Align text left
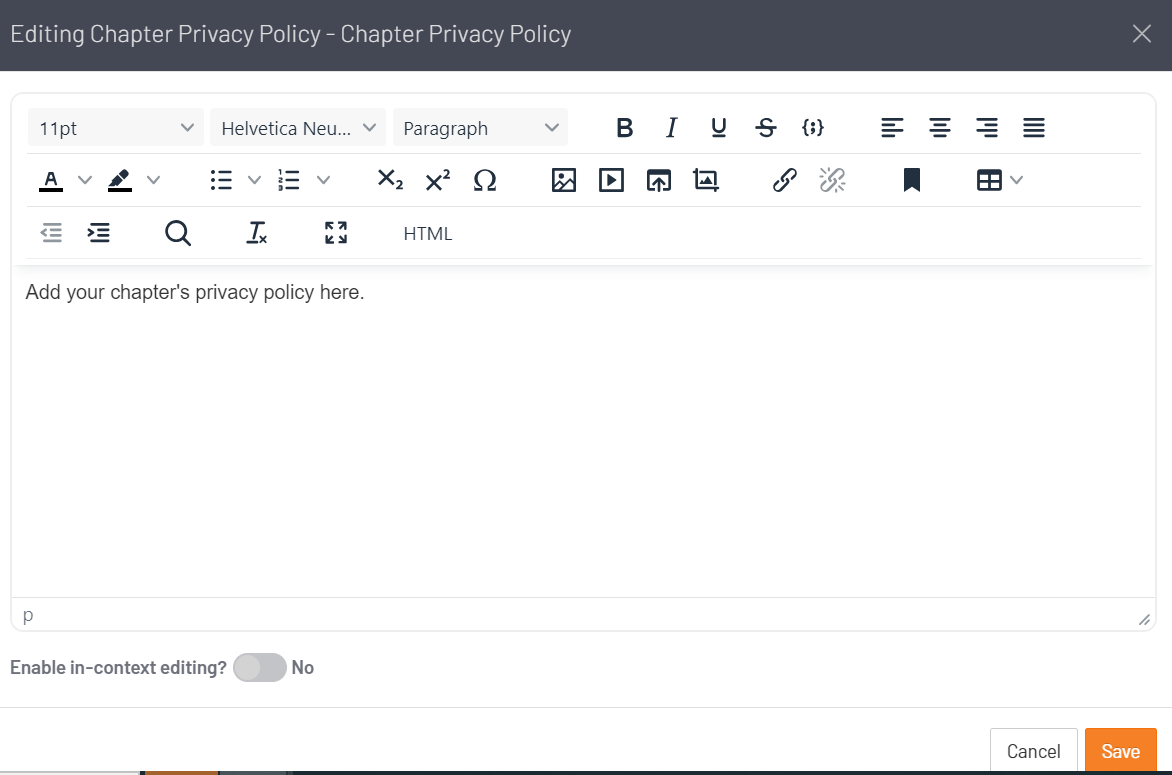The width and height of the screenshot is (1172, 775). point(892,128)
